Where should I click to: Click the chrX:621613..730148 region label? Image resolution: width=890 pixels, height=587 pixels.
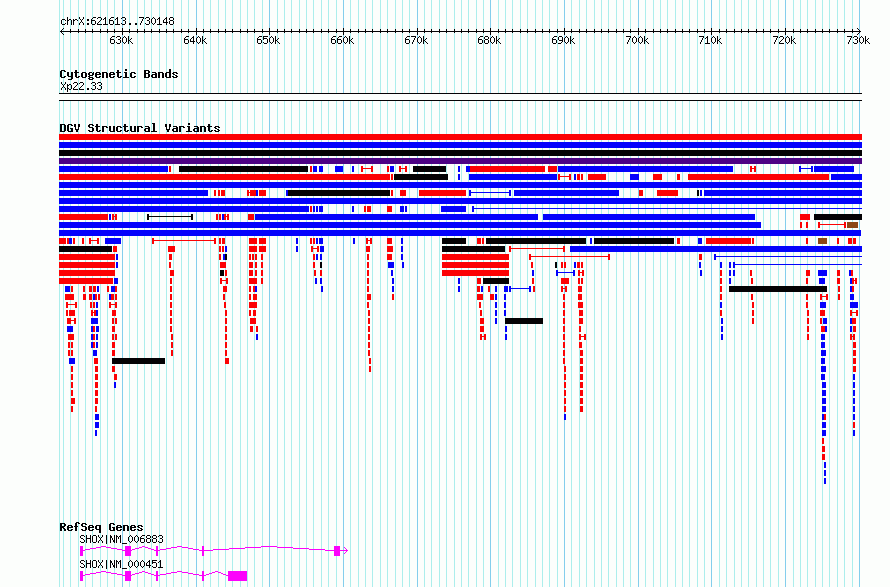click(x=117, y=22)
